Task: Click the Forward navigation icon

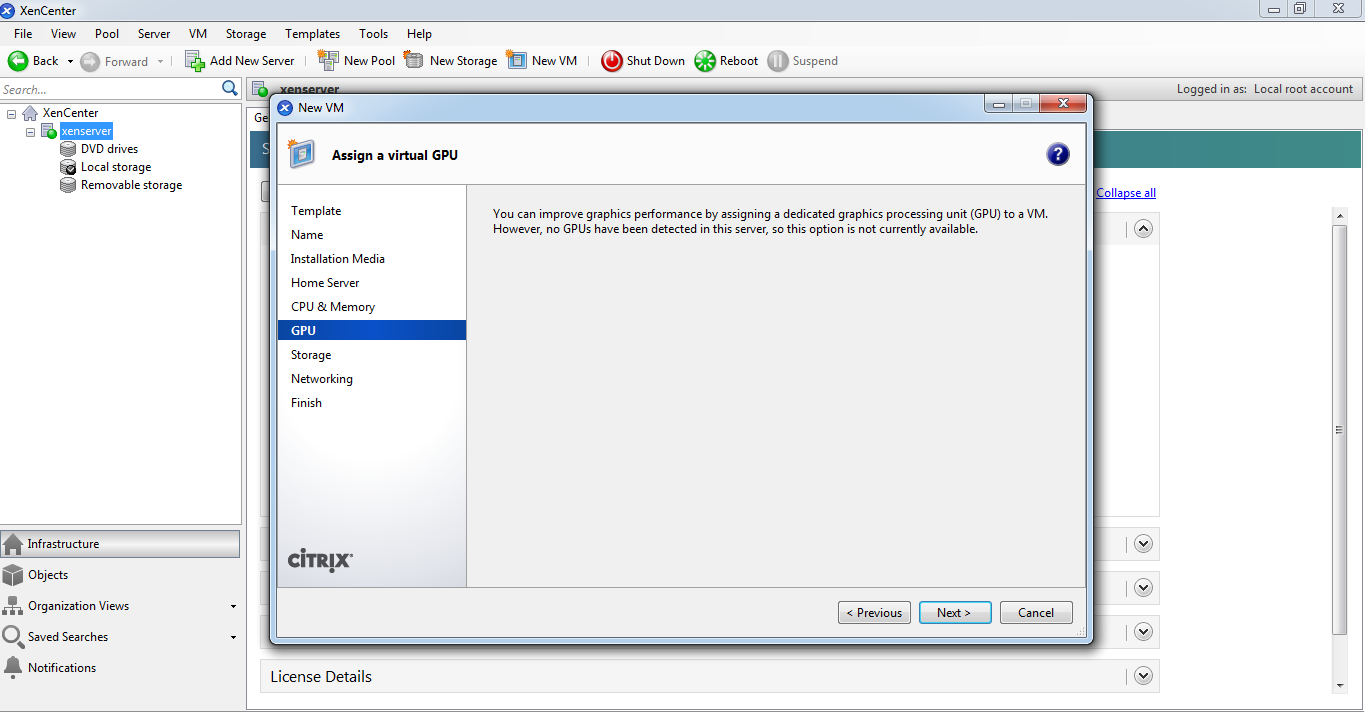Action: click(90, 61)
